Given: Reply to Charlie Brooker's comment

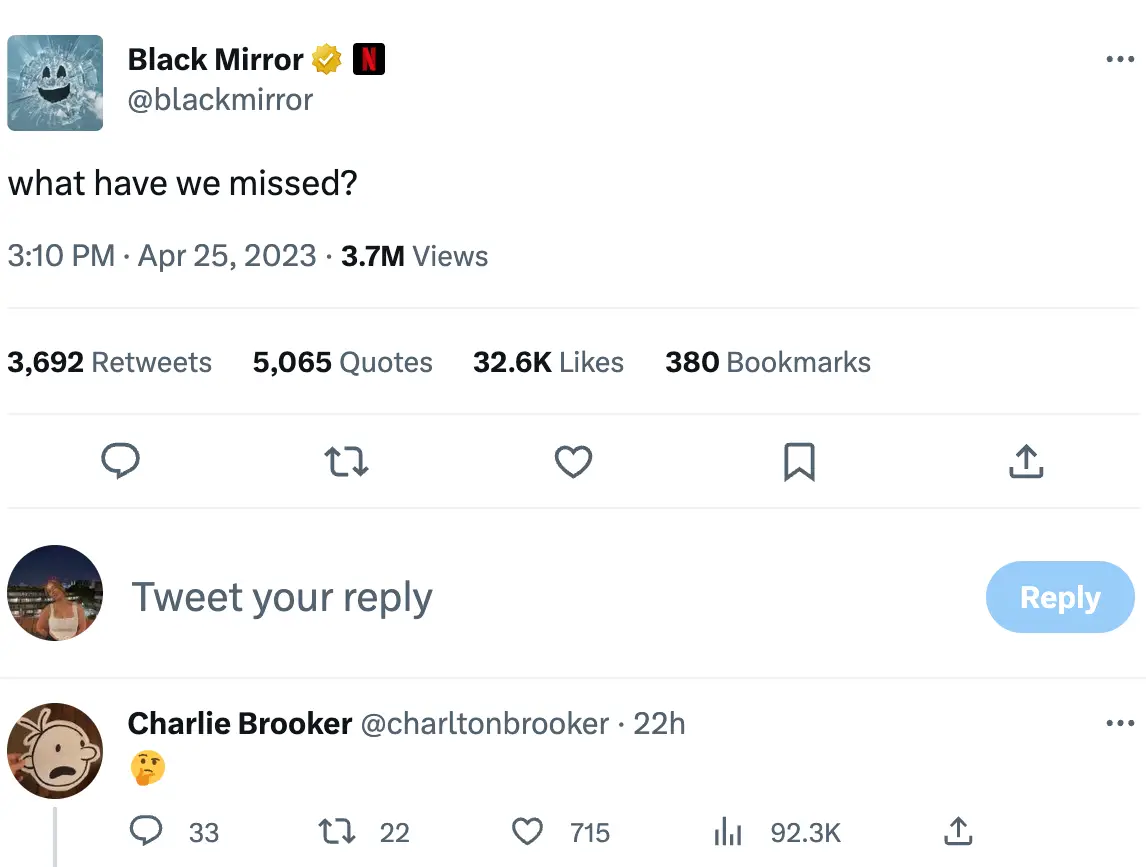Looking at the screenshot, I should (147, 832).
